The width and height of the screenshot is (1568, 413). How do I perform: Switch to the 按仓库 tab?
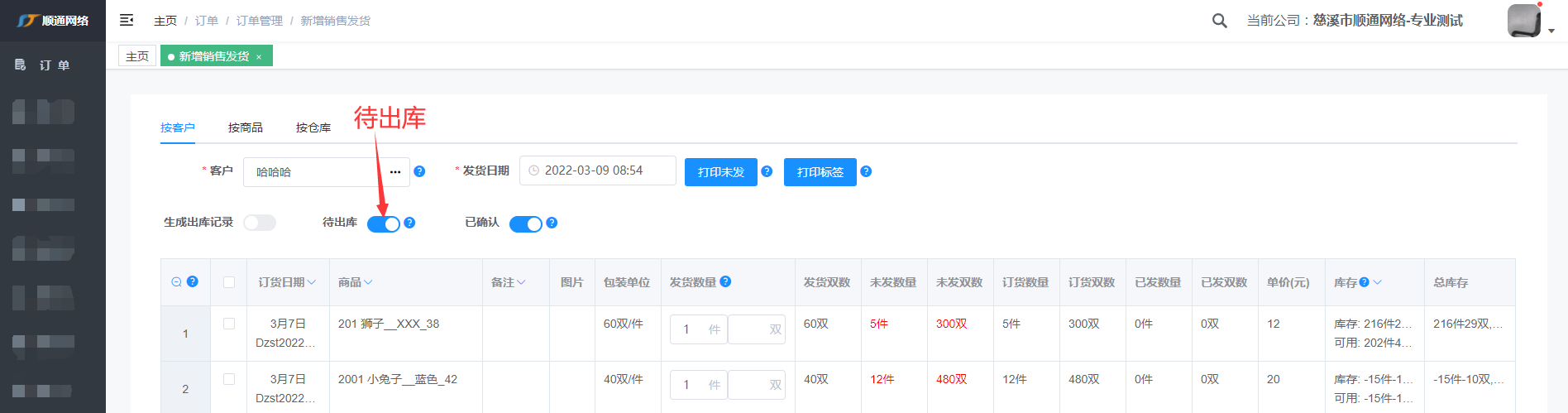(313, 127)
